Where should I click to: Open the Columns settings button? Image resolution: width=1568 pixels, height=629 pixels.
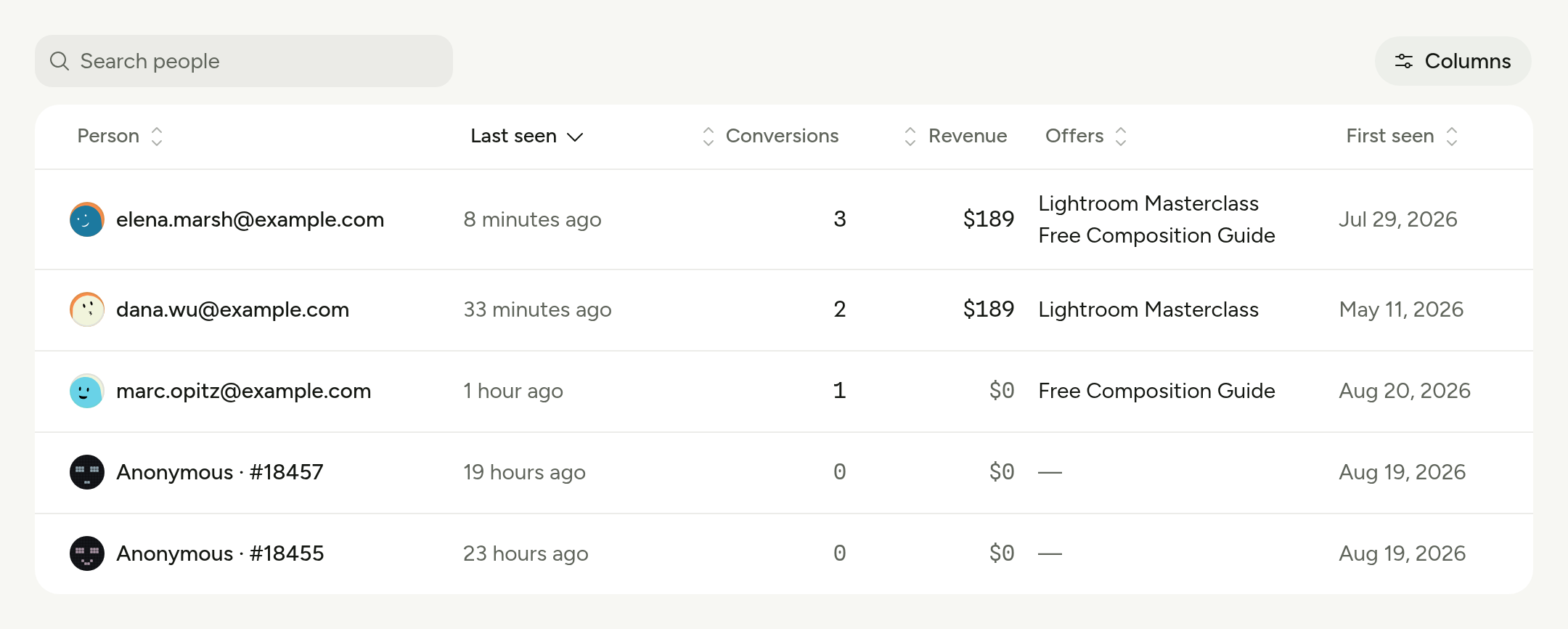click(1453, 61)
